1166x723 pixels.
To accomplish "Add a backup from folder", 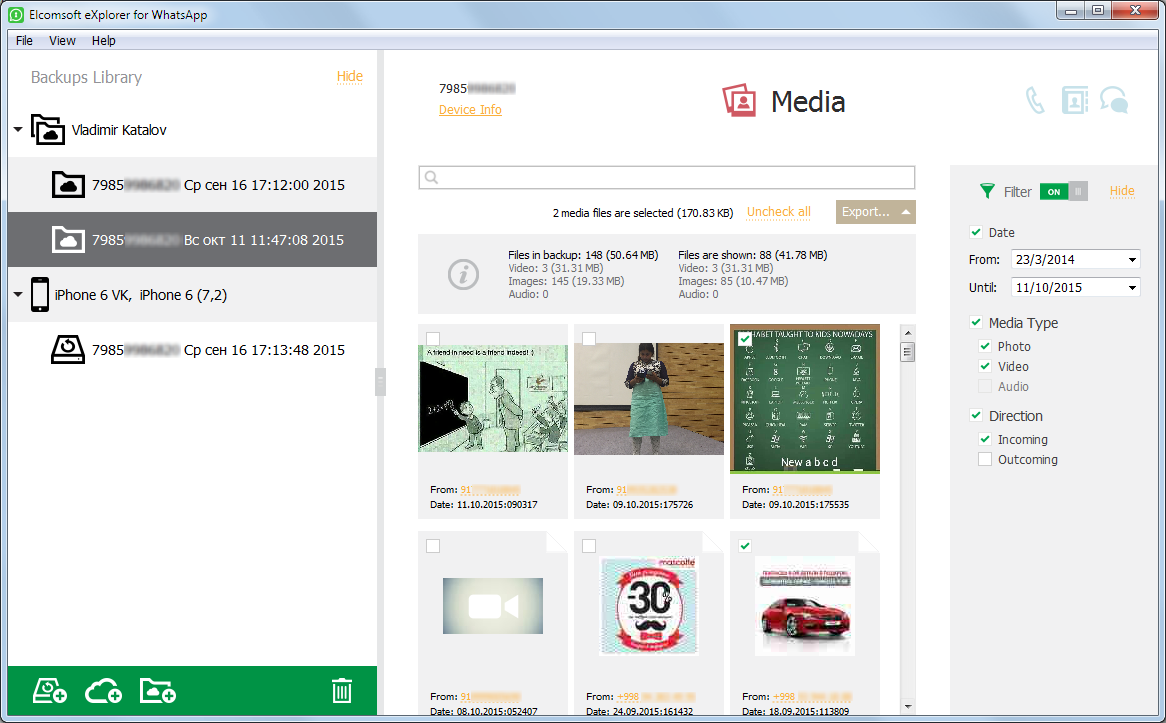I will (157, 690).
